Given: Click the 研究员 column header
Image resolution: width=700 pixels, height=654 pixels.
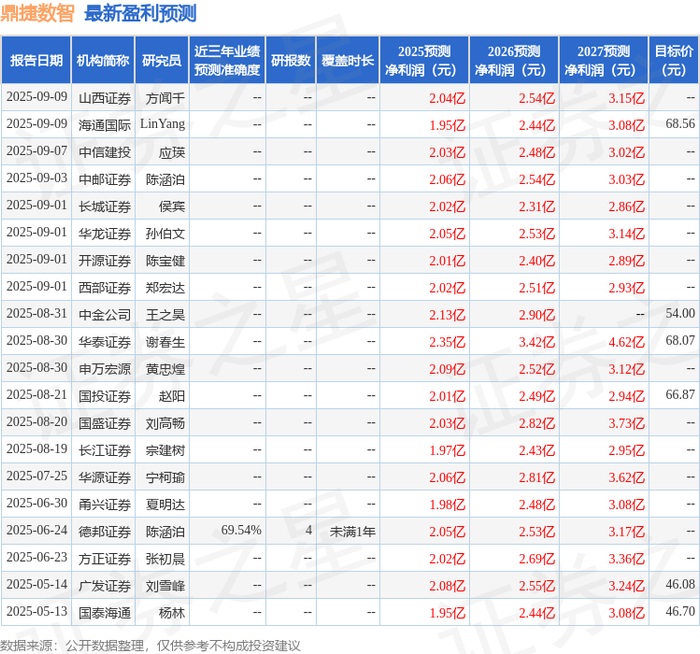Looking at the screenshot, I should click(162, 60).
